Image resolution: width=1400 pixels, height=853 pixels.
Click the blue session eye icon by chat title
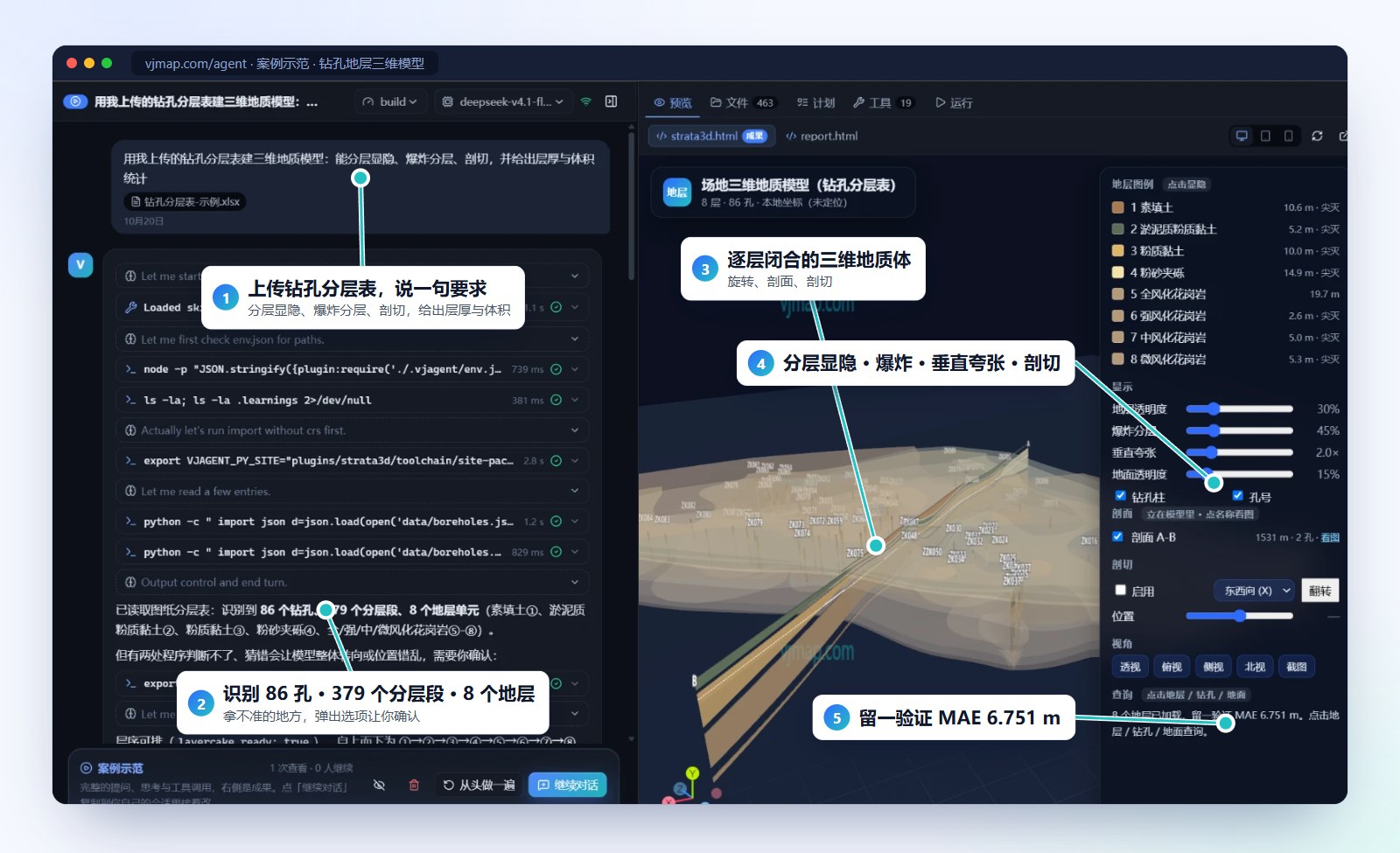pos(75,101)
